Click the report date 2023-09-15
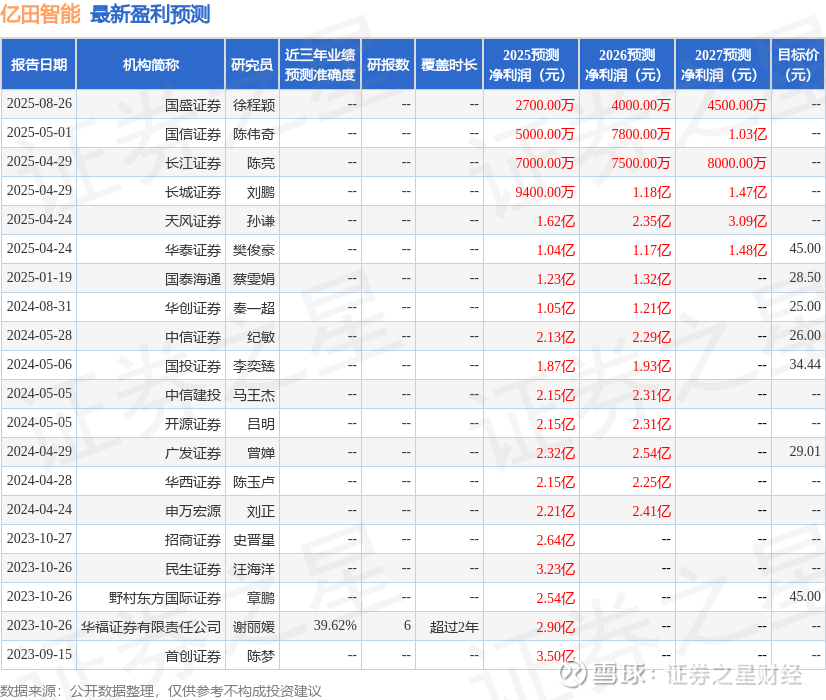This screenshot has height=700, width=826. coord(39,654)
